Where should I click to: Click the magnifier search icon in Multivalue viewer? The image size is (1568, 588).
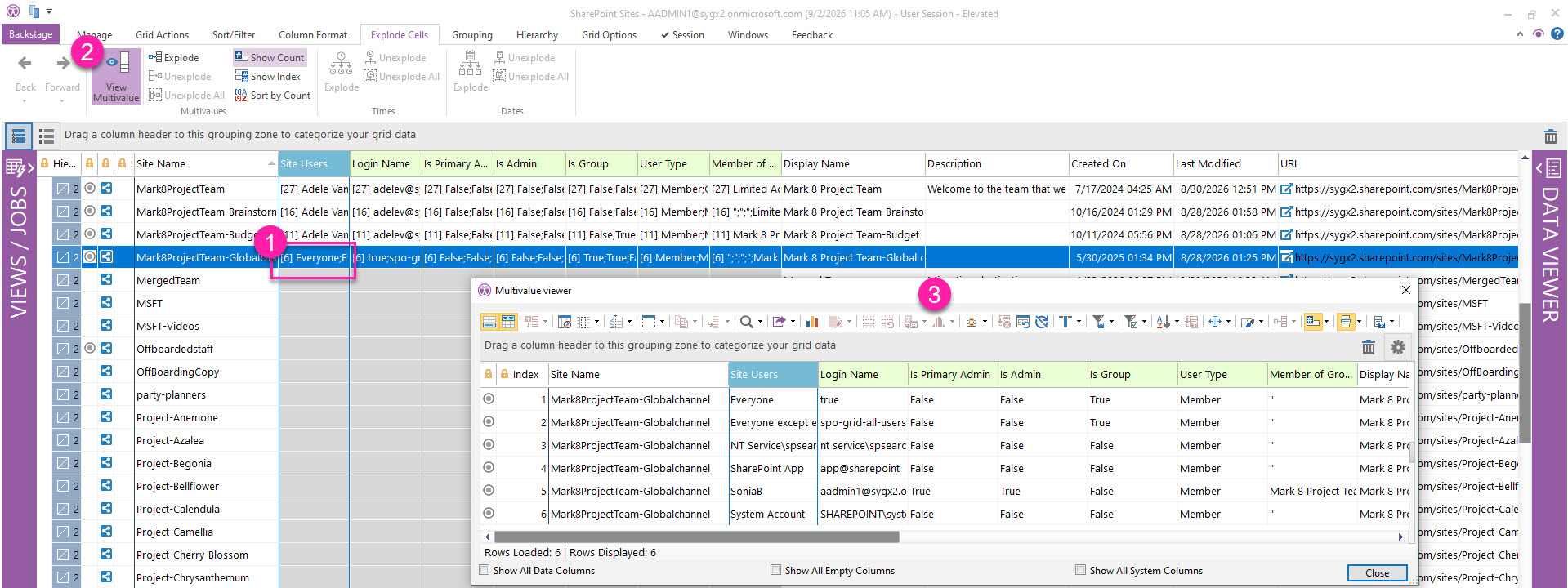click(746, 322)
